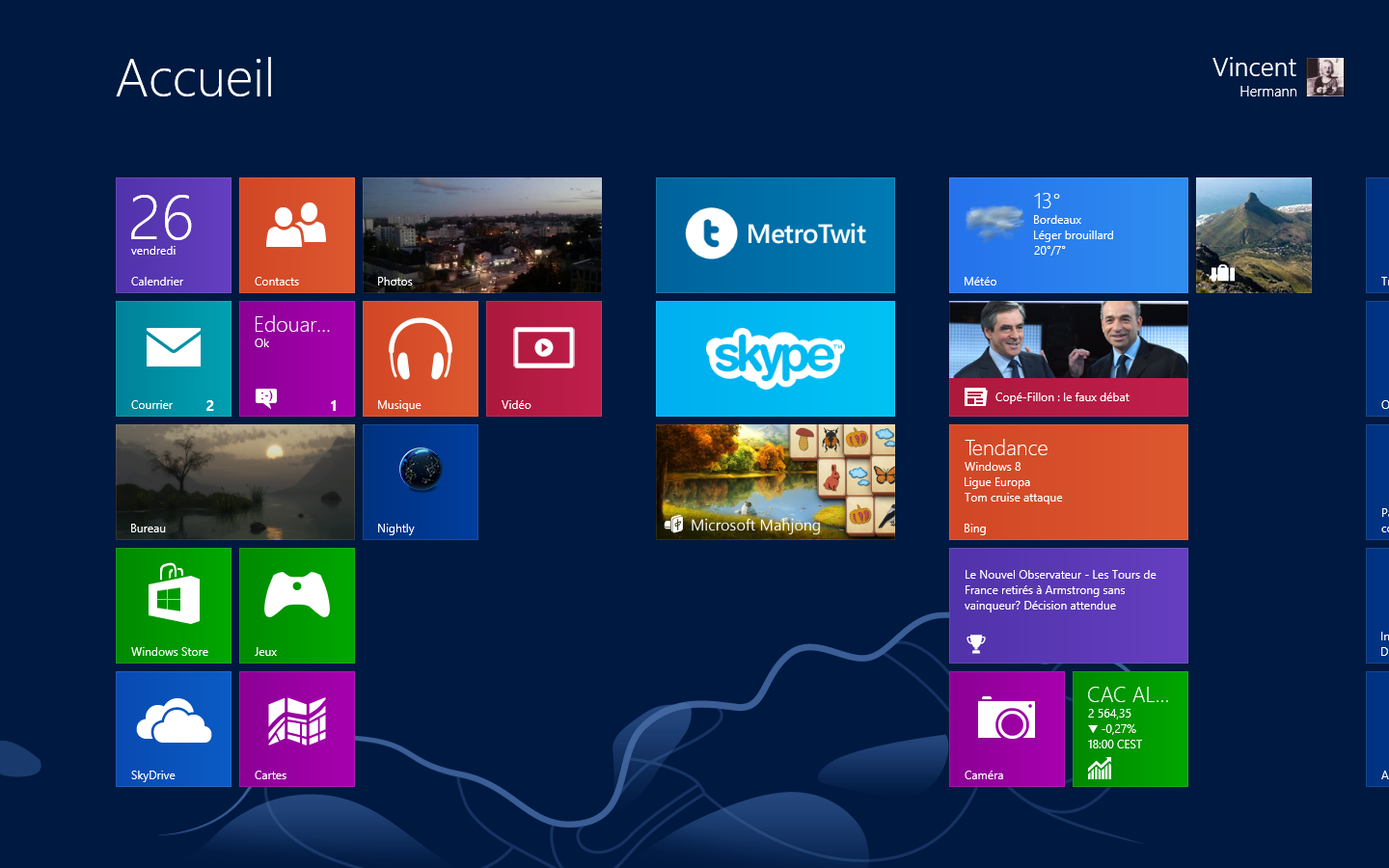Launch the Caméra tile
Viewport: 1389px width, 868px height.
click(x=1007, y=729)
